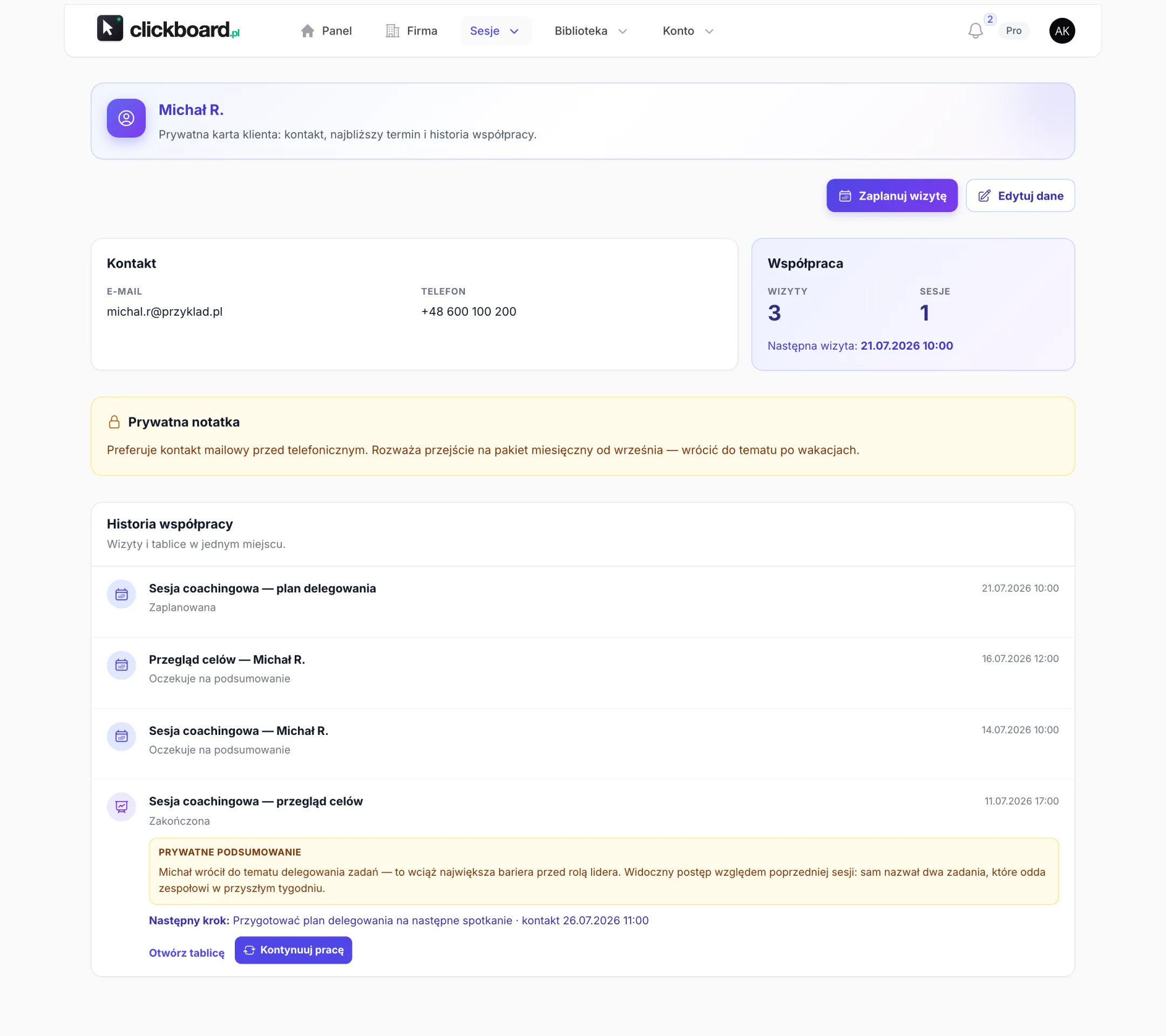Expand the Sesje dropdown menu
This screenshot has height=1036, width=1166.
pos(495,31)
